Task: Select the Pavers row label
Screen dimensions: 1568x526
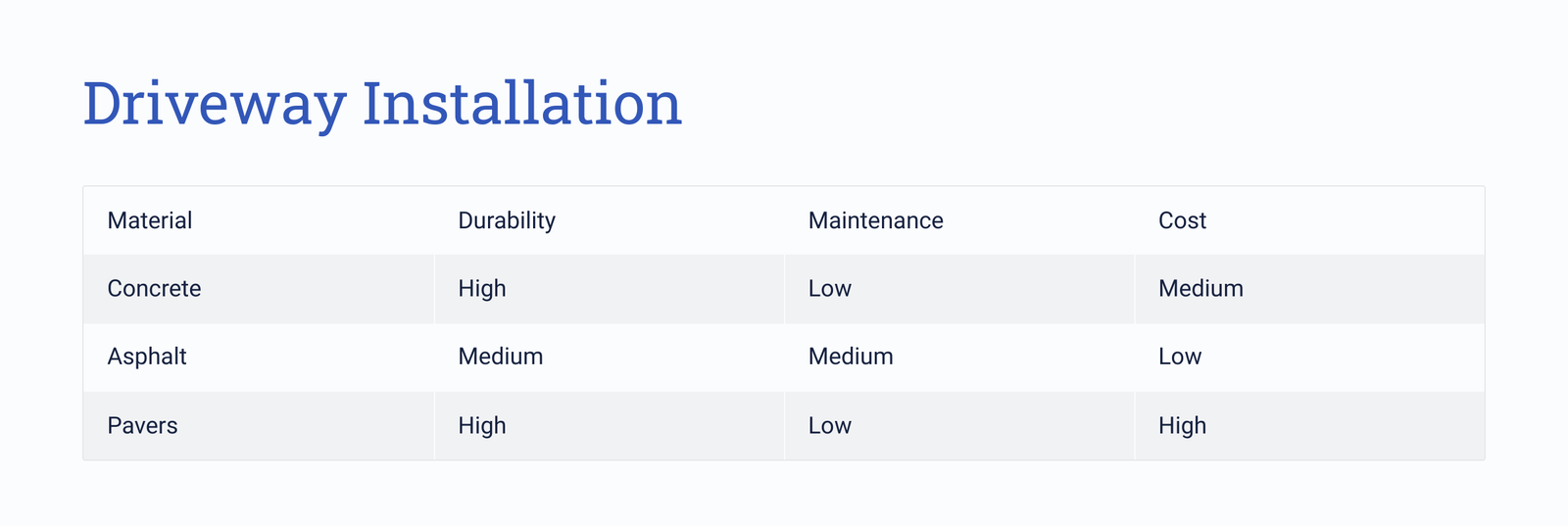Action: (x=259, y=426)
